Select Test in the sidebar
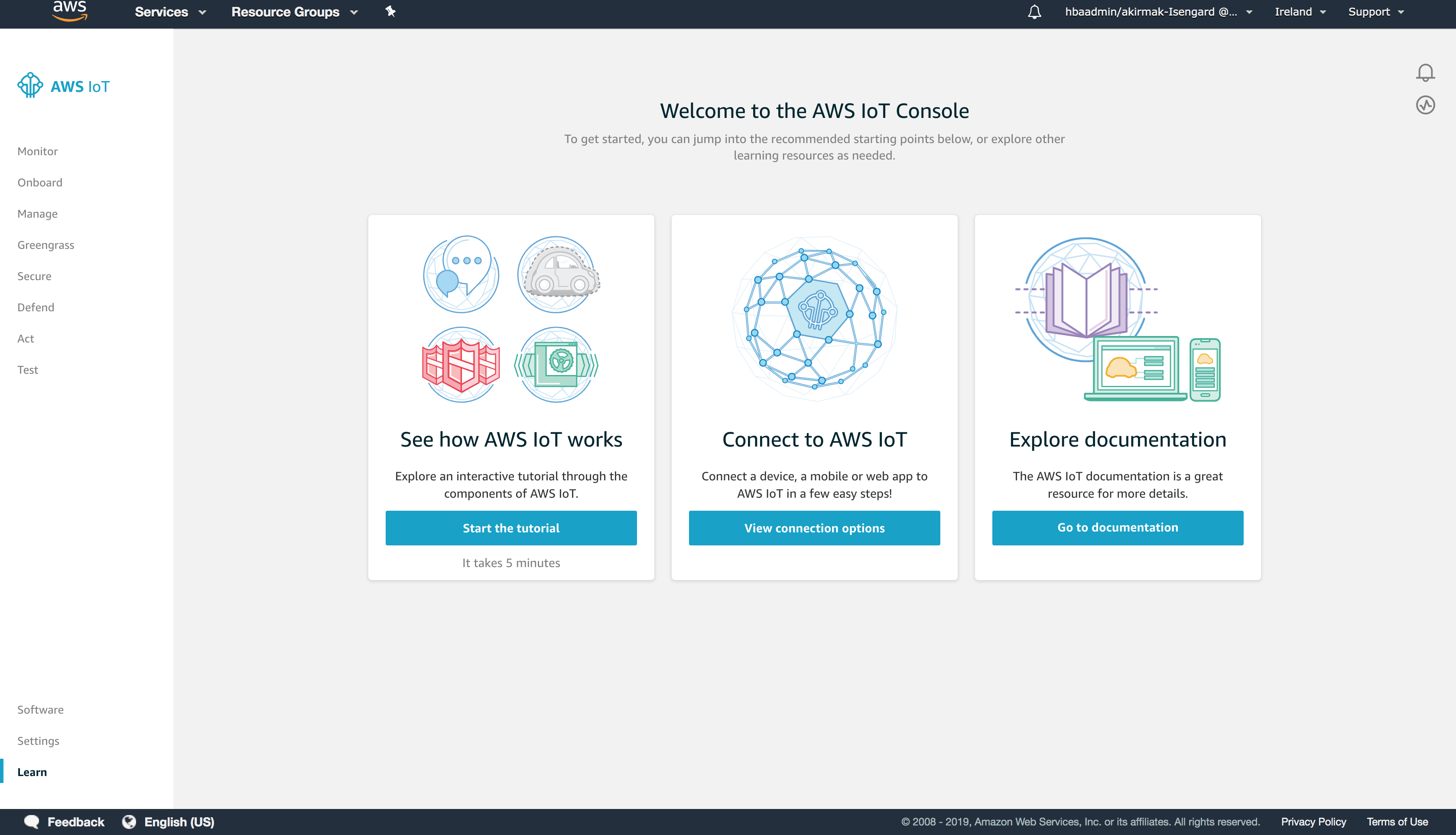The height and width of the screenshot is (835, 1456). coord(27,369)
